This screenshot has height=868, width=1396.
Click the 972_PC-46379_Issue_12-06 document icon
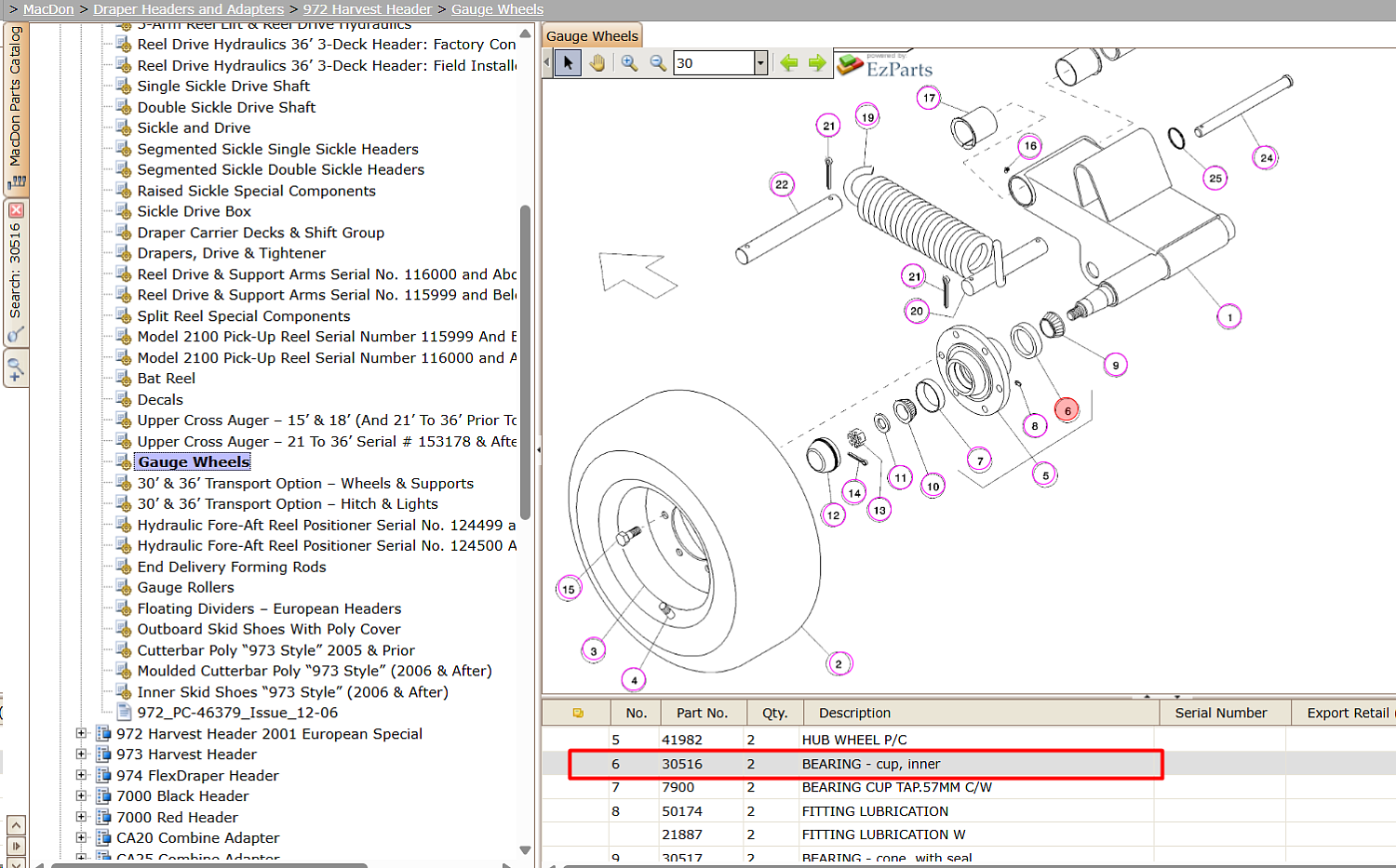(124, 713)
